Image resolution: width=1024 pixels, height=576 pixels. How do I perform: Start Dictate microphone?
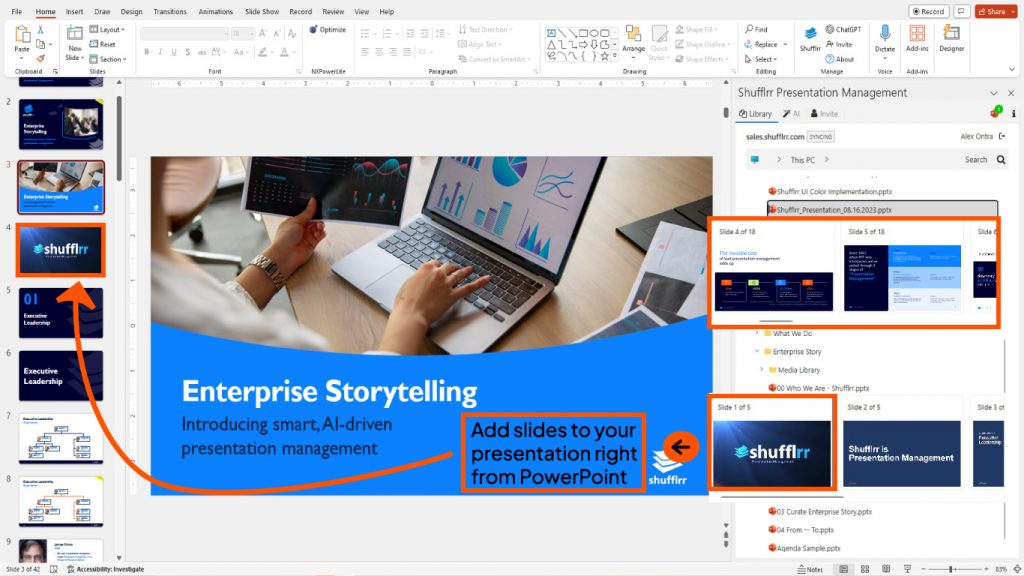pyautogui.click(x=885, y=39)
